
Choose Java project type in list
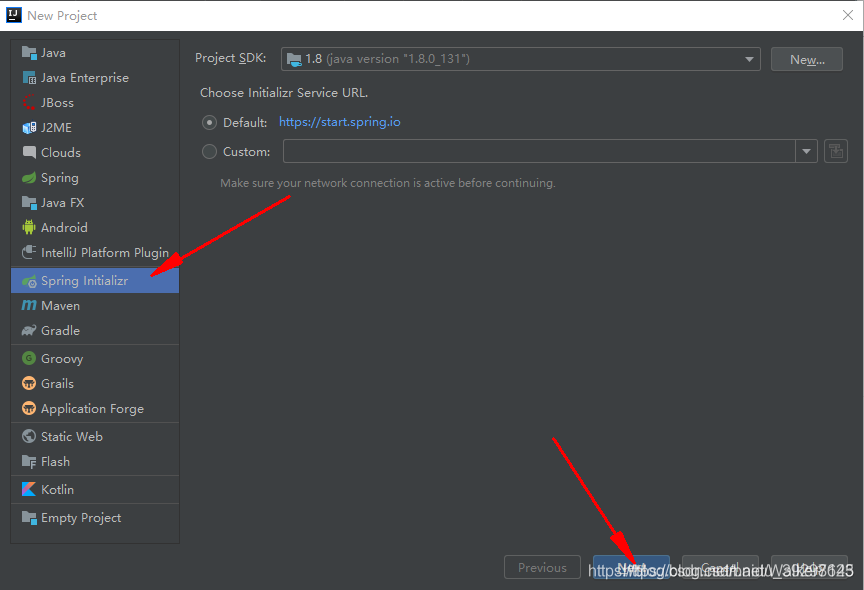pyautogui.click(x=95, y=53)
